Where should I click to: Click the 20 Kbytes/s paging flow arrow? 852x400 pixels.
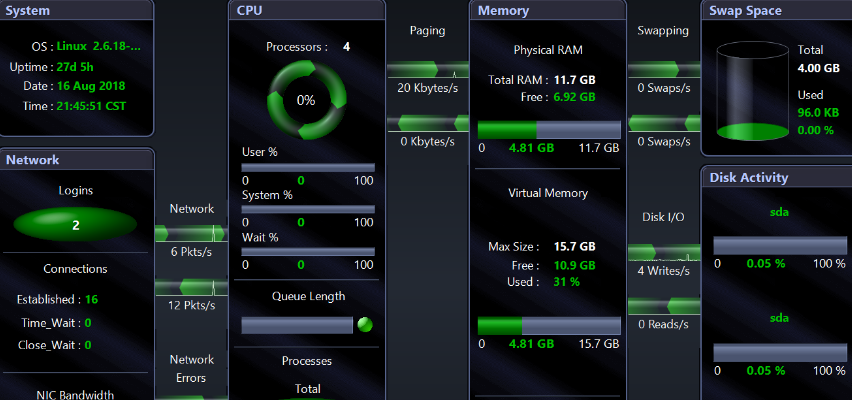pyautogui.click(x=427, y=69)
